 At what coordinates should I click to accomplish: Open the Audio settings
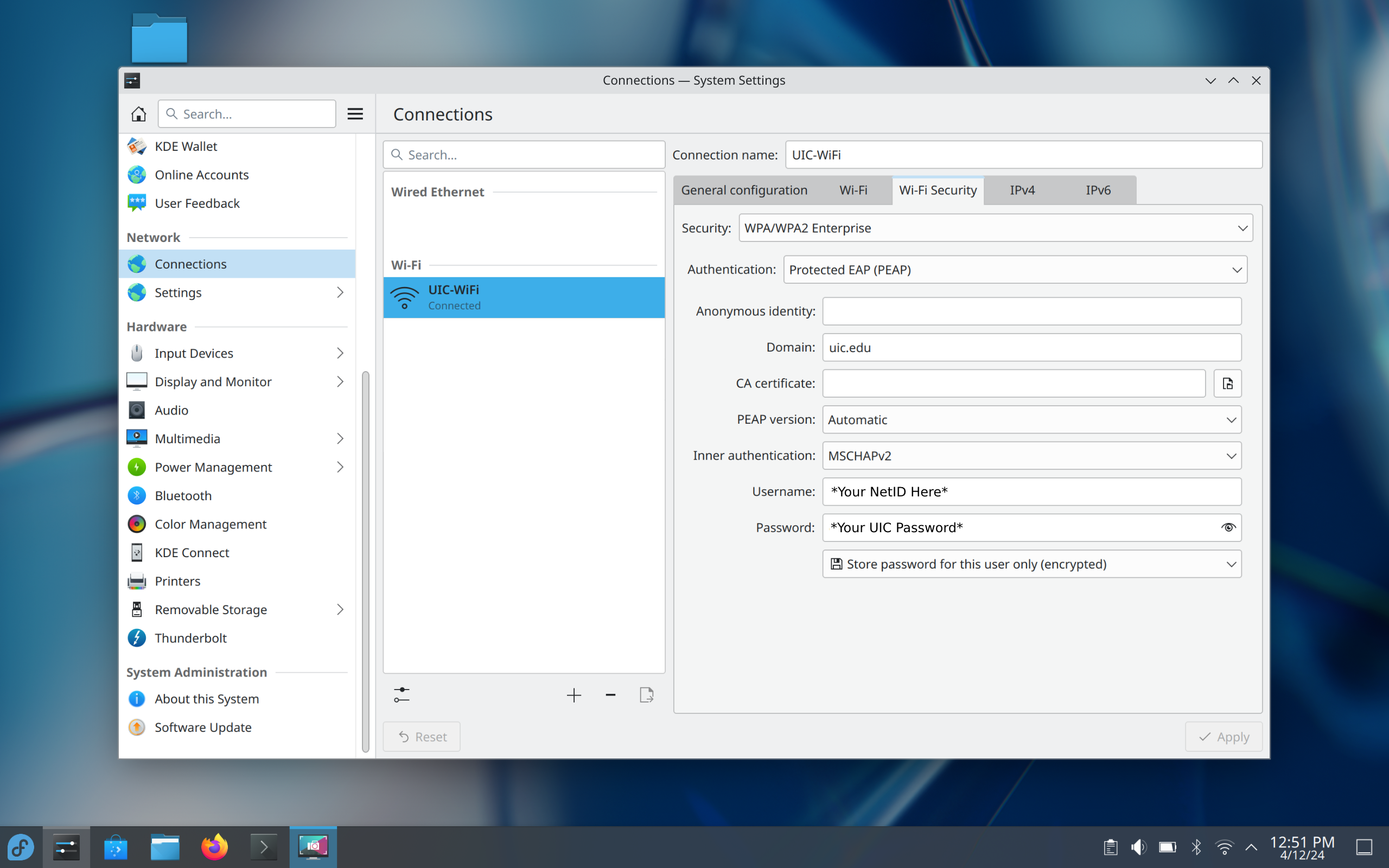point(237,410)
